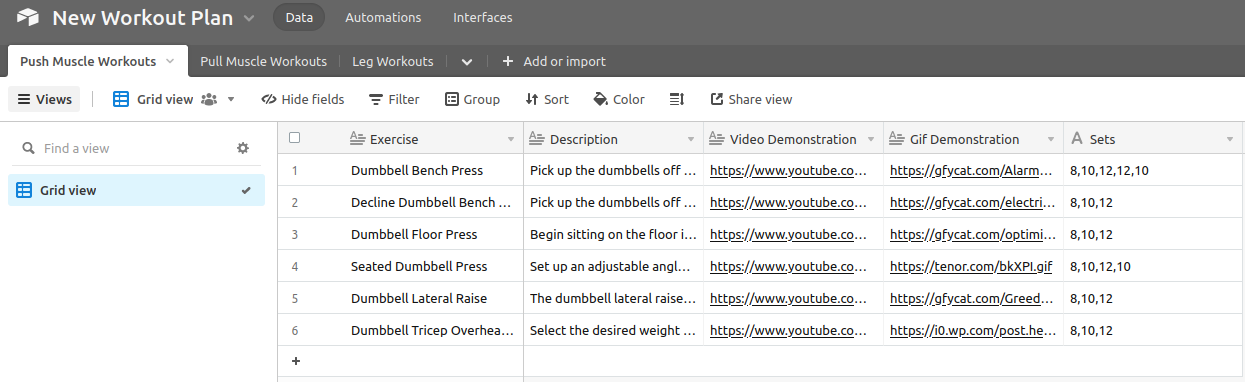Open YouTube link for Dumbbell Bench Press

pyautogui.click(x=788, y=171)
